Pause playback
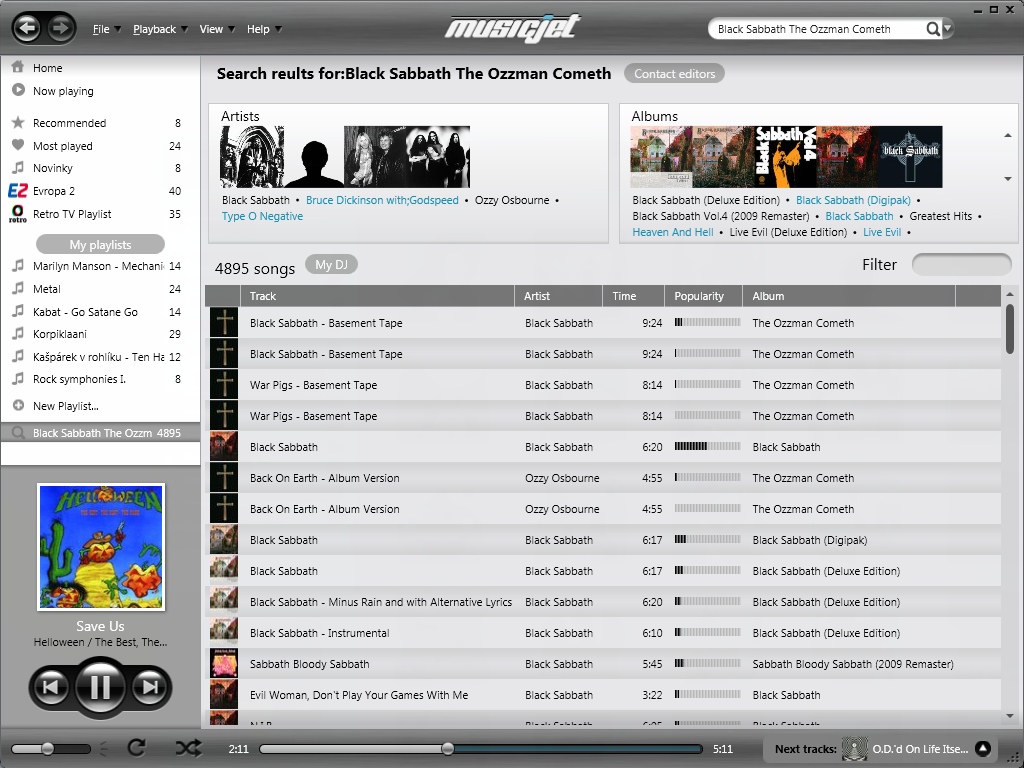This screenshot has height=768, width=1024. point(101,687)
